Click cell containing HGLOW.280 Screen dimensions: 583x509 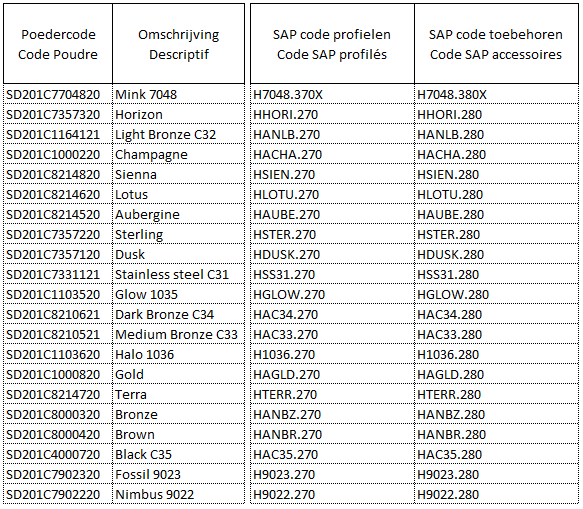496,294
